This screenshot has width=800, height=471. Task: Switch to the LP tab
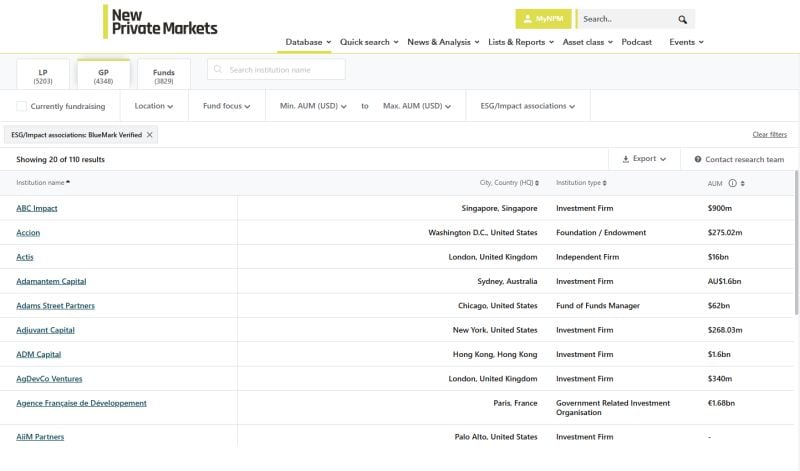tap(43, 76)
